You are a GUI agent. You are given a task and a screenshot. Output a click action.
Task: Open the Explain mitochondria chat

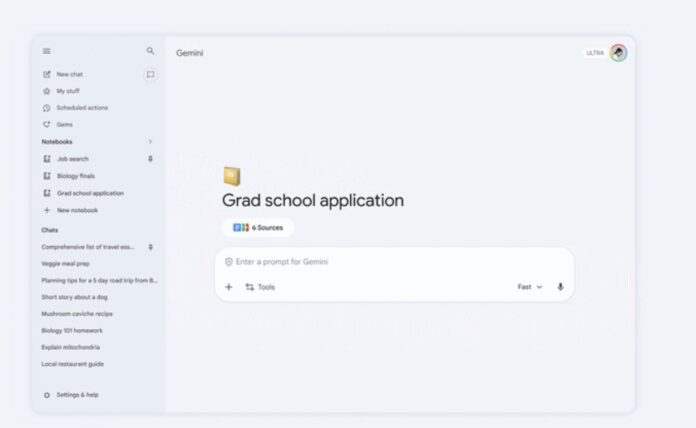tap(71, 347)
